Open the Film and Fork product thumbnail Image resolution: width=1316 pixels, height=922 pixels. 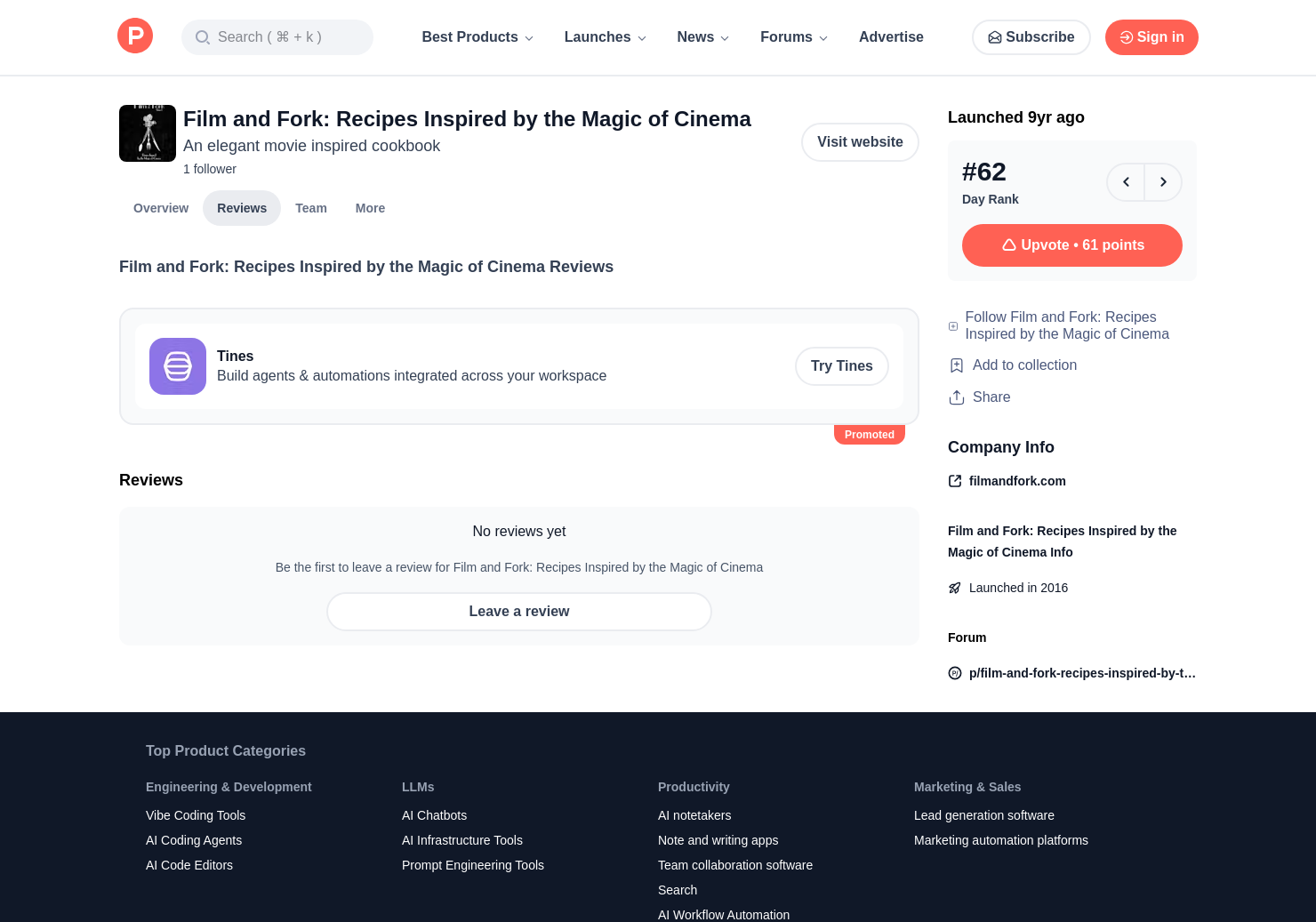point(148,133)
